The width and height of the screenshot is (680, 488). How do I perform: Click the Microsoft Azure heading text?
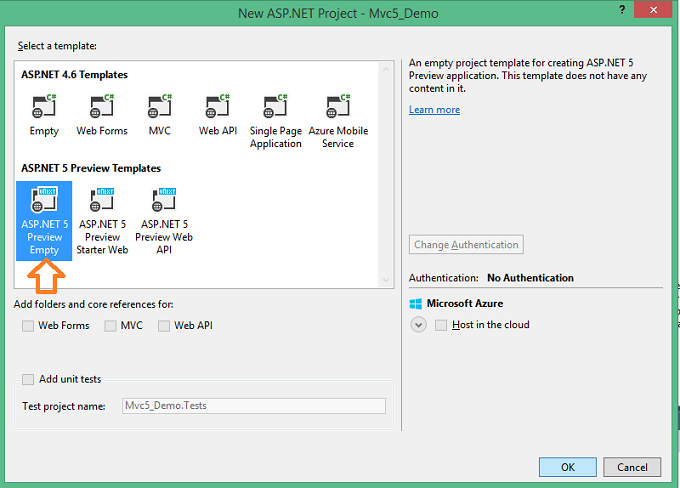pos(464,303)
